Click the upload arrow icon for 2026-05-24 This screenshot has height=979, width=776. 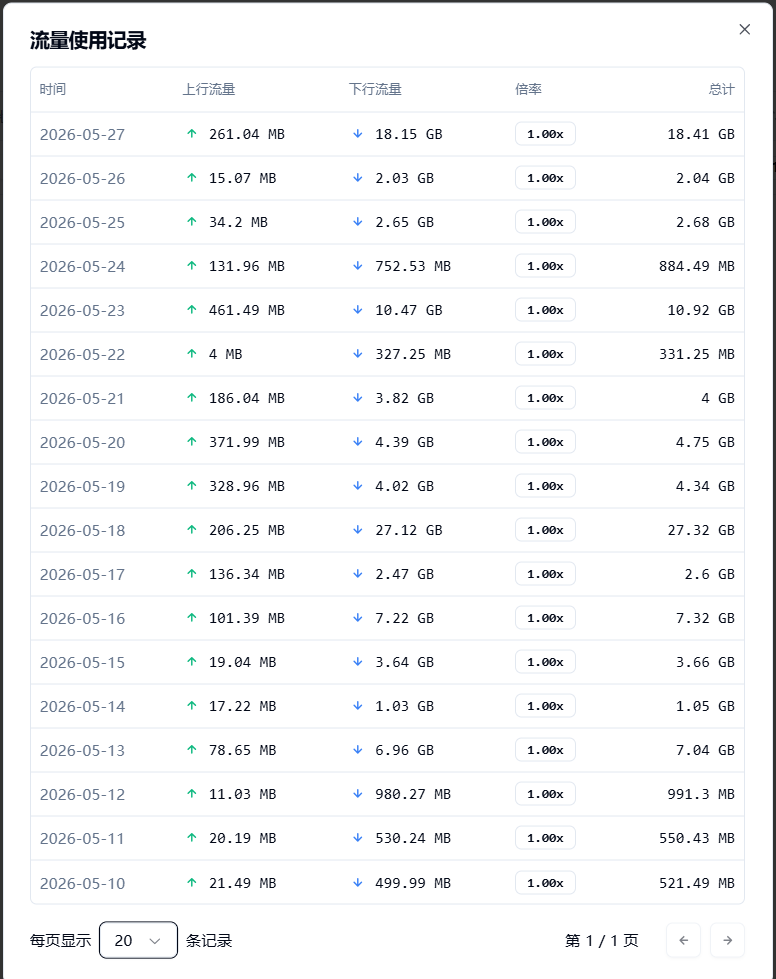pos(192,266)
